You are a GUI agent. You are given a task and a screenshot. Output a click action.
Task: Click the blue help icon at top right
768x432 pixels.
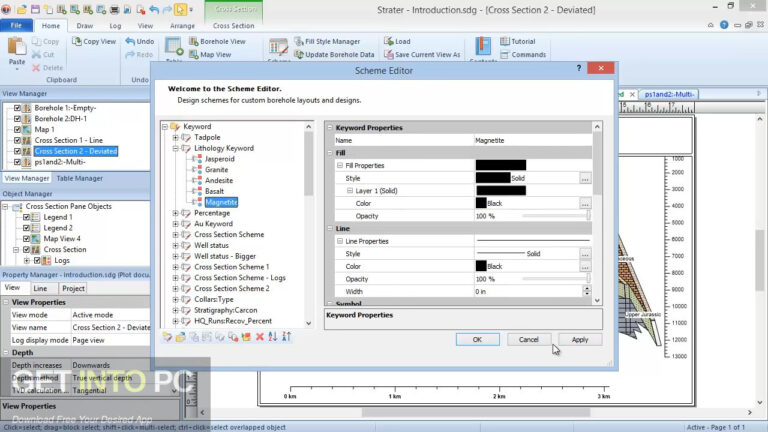724,25
